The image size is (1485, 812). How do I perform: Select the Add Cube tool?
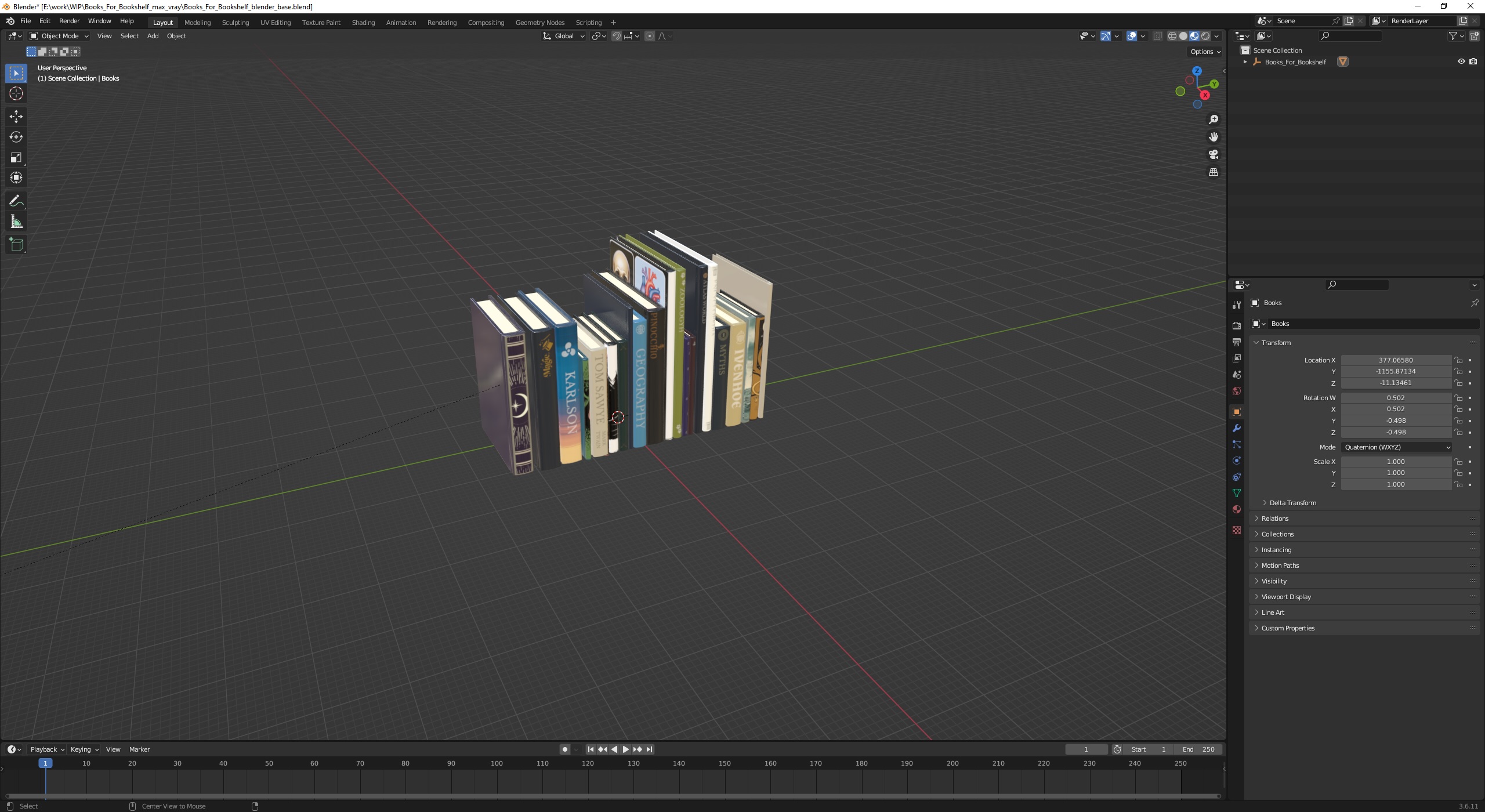[x=16, y=245]
